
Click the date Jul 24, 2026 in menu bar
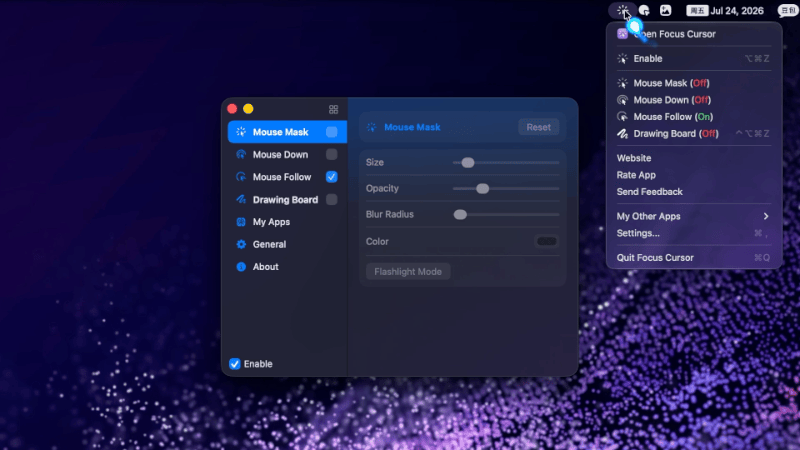click(x=737, y=11)
